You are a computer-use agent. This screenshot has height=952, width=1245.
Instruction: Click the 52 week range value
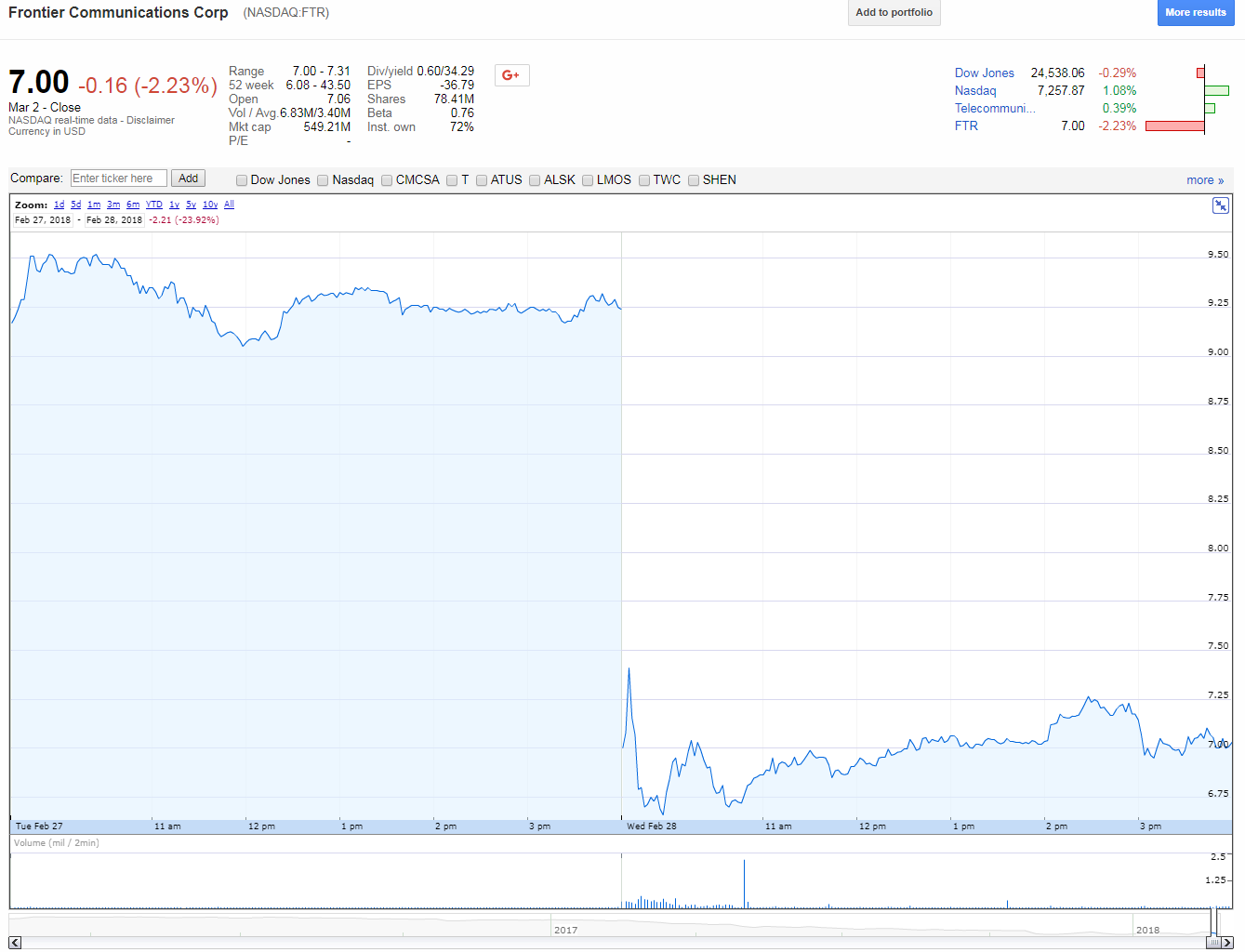click(x=318, y=85)
